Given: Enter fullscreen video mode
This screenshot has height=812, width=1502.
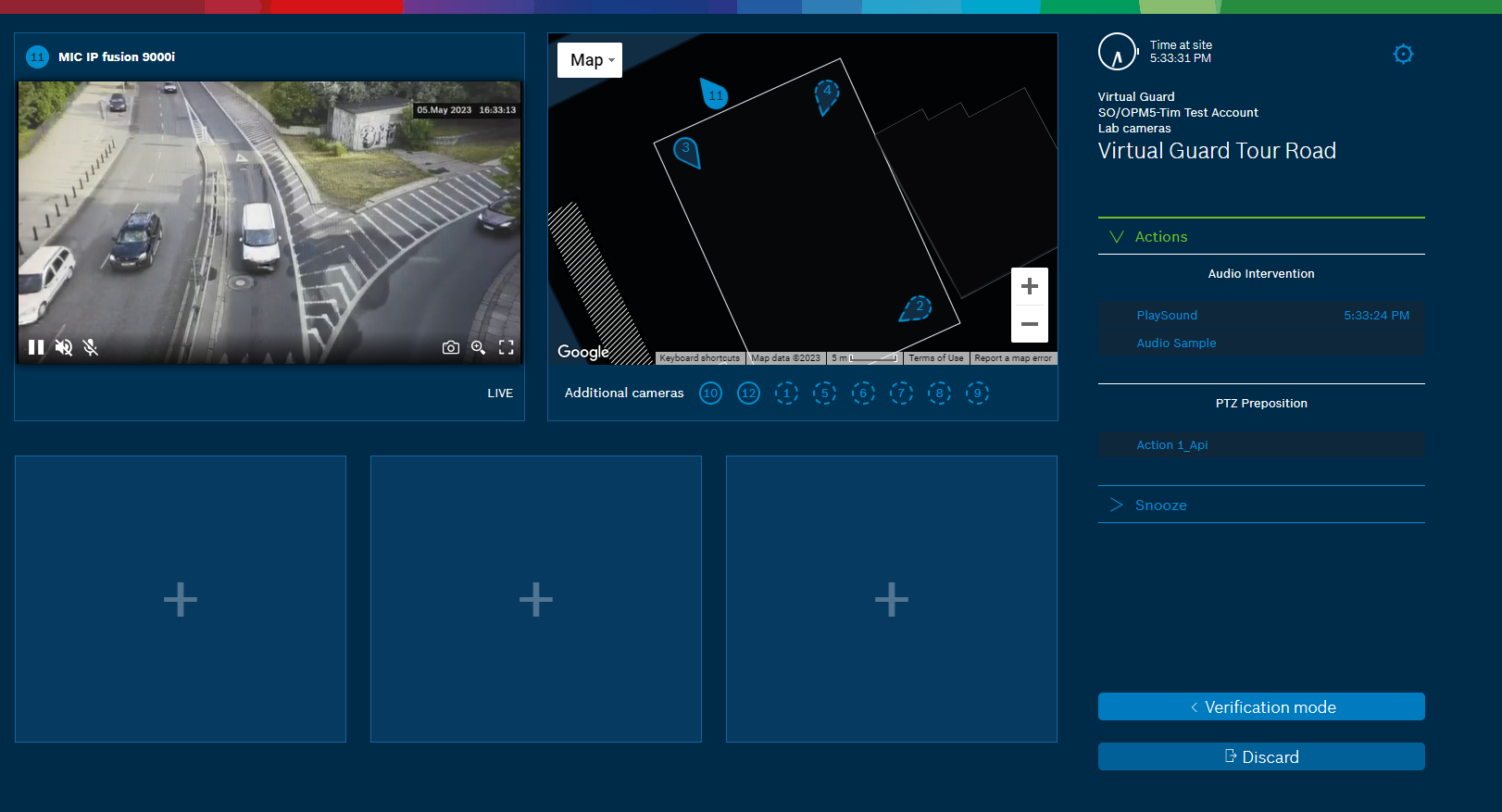Looking at the screenshot, I should (x=507, y=347).
